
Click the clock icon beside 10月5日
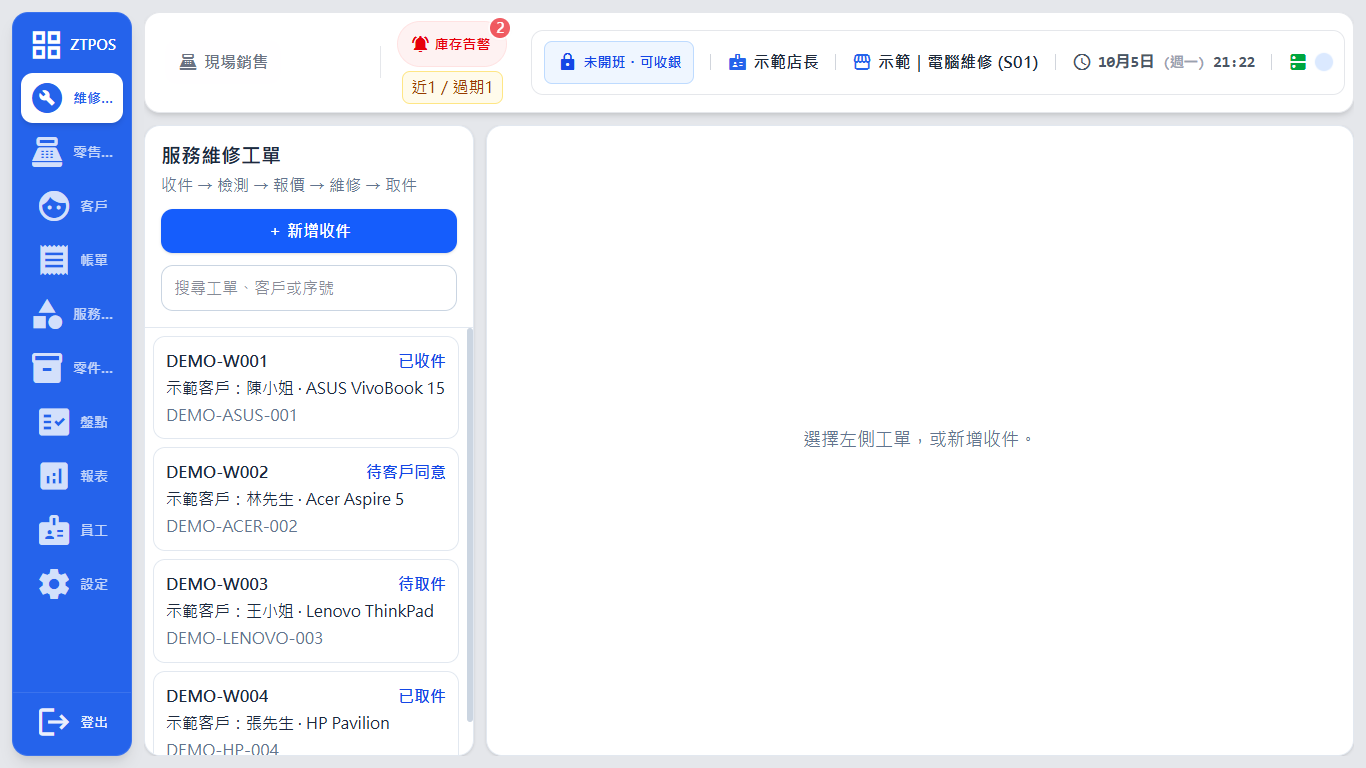(1082, 62)
